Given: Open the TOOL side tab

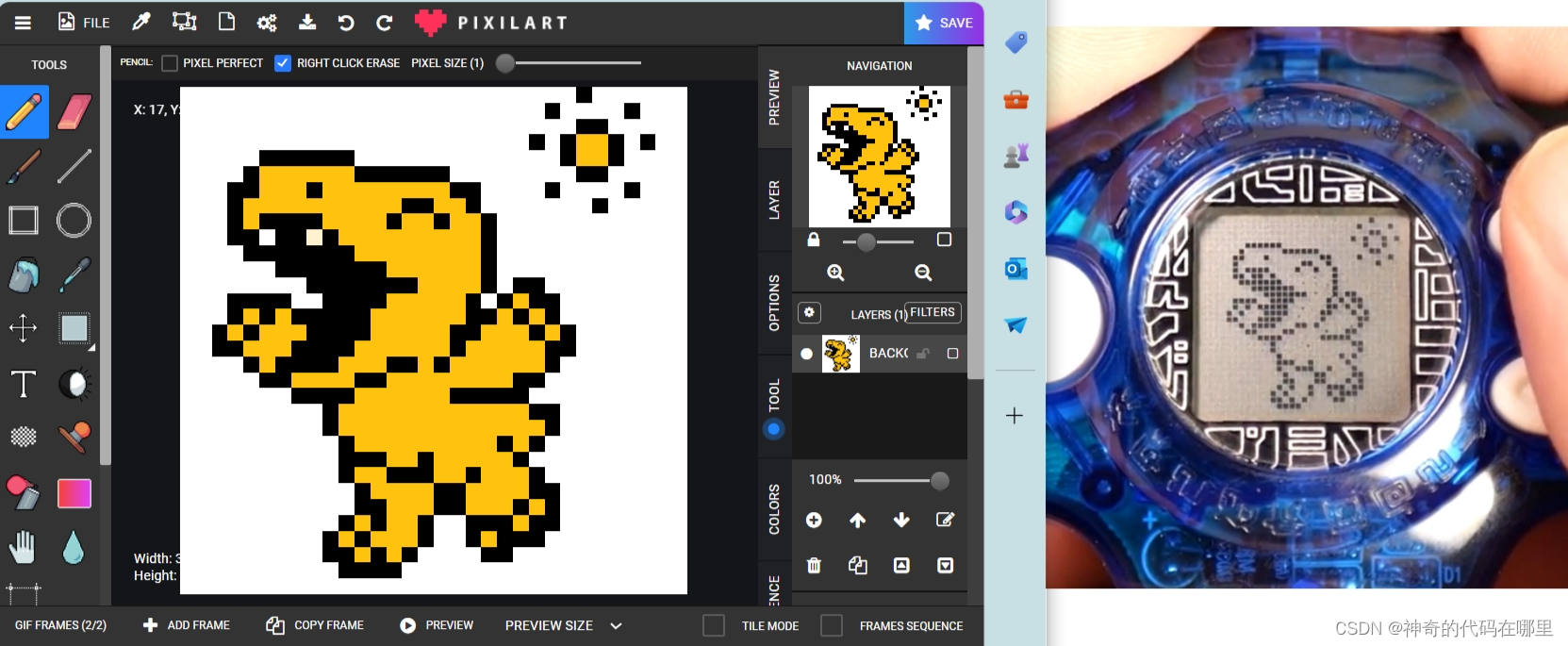Looking at the screenshot, I should (774, 406).
